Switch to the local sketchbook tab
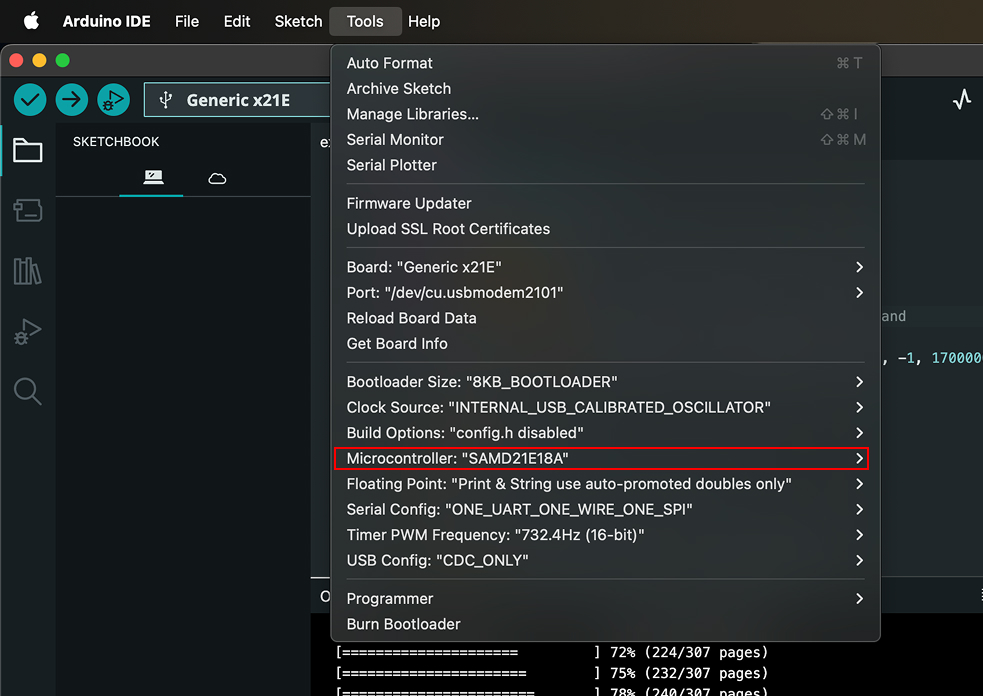Image resolution: width=983 pixels, height=696 pixels. click(x=153, y=178)
